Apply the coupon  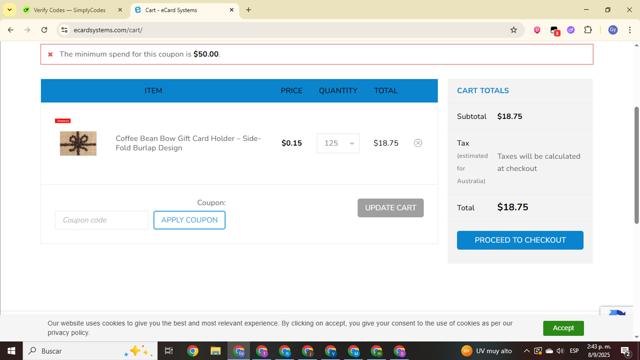(x=189, y=220)
